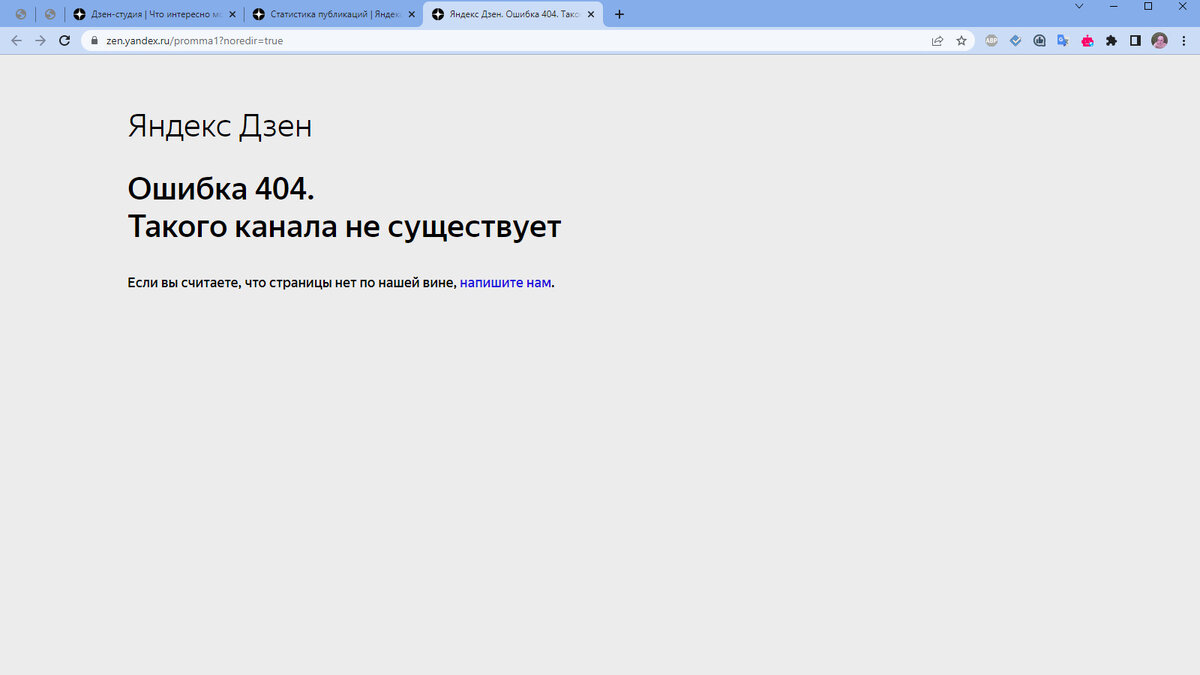Click the Такого канала не существует heading
The height and width of the screenshot is (675, 1200).
pyautogui.click(x=344, y=227)
